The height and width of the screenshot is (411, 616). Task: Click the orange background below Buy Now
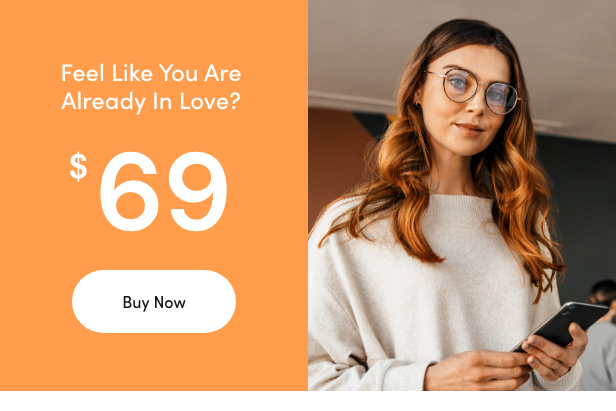click(x=154, y=361)
